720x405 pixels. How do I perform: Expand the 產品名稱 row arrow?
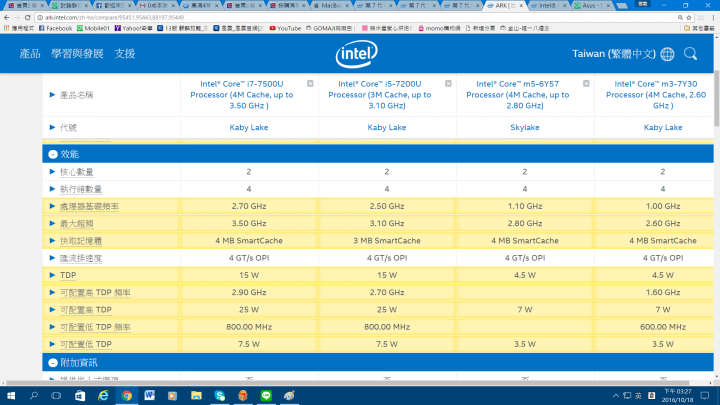(x=52, y=95)
